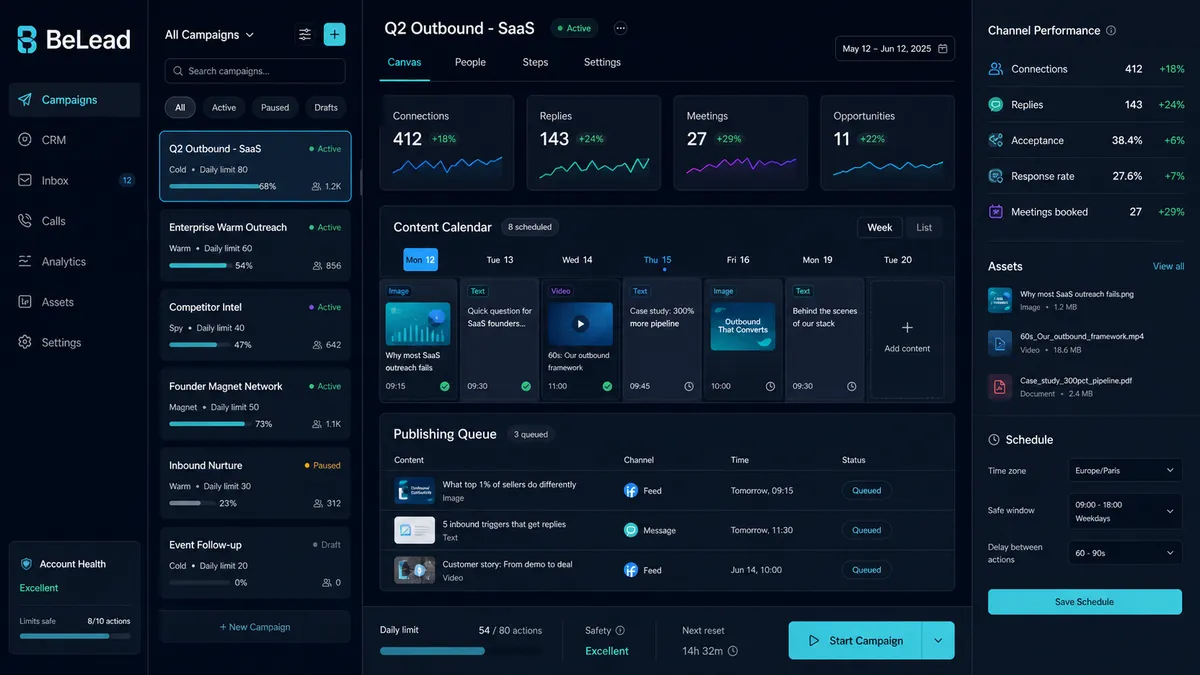The image size is (1200, 675).
Task: Click the Meetings booked calendar icon
Action: [x=996, y=212]
